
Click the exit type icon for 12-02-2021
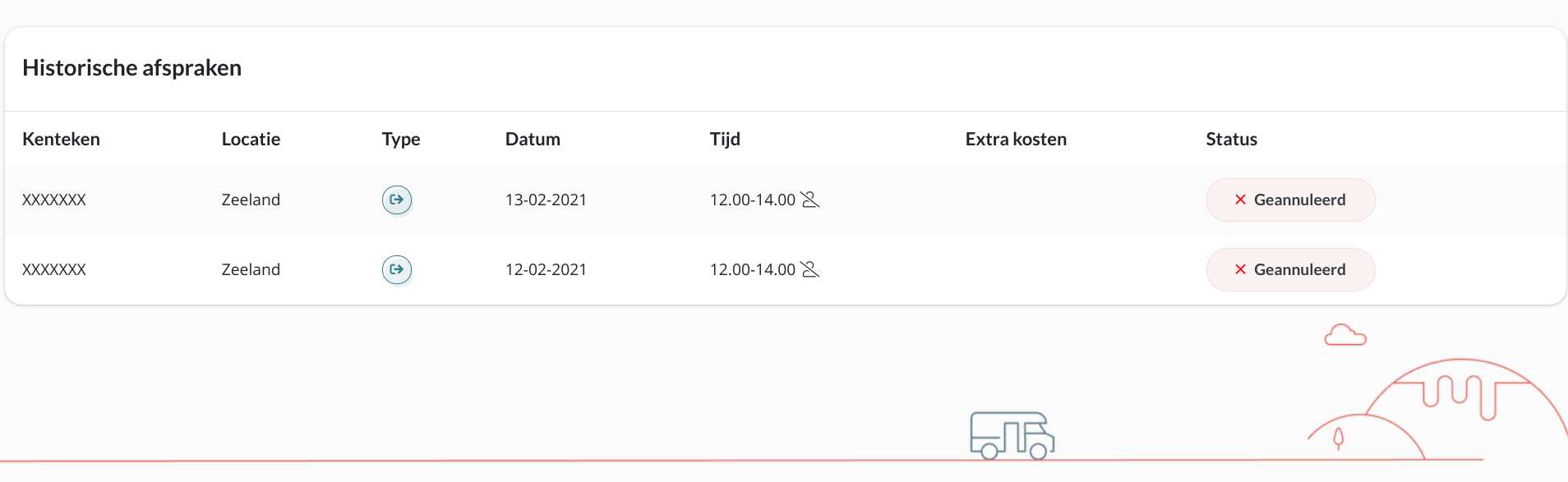[x=397, y=269]
